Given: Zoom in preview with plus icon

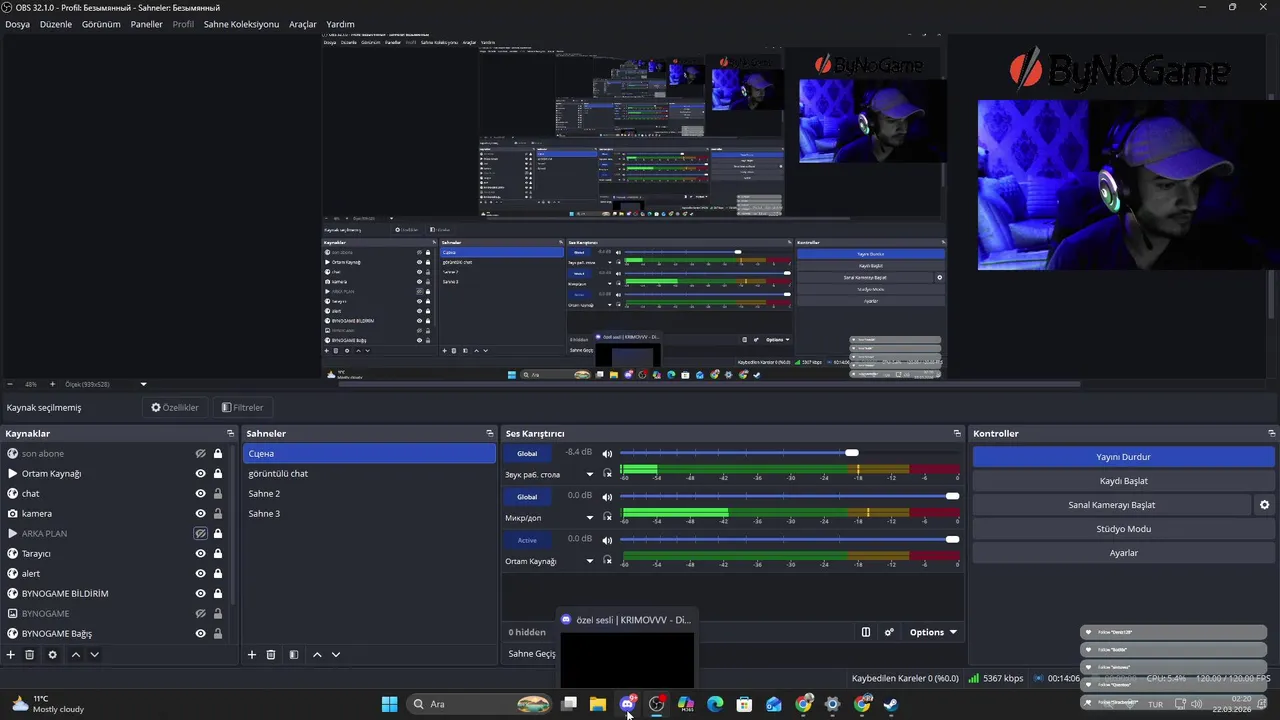Looking at the screenshot, I should 52,384.
